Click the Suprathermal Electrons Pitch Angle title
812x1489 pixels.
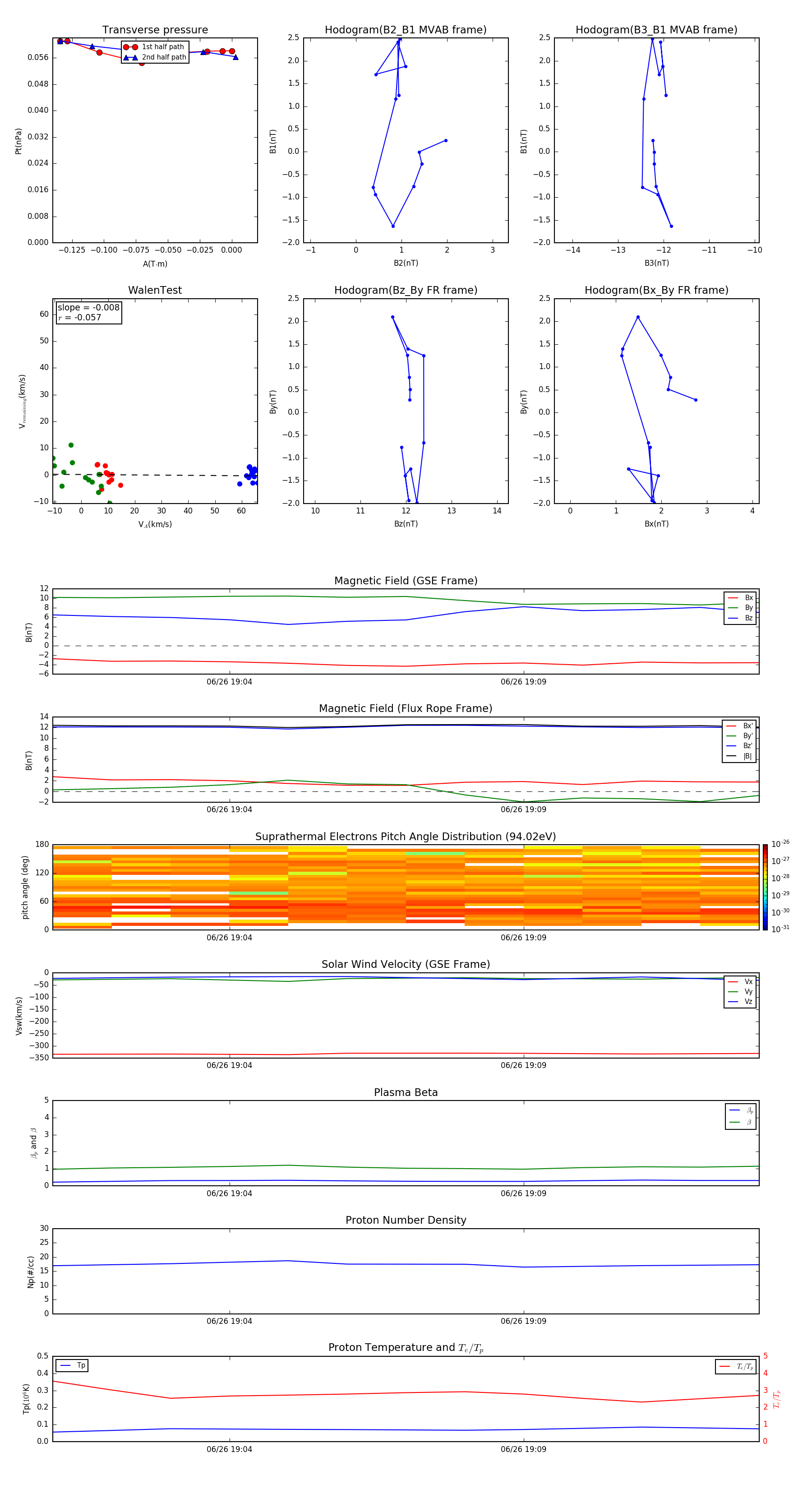point(406,837)
